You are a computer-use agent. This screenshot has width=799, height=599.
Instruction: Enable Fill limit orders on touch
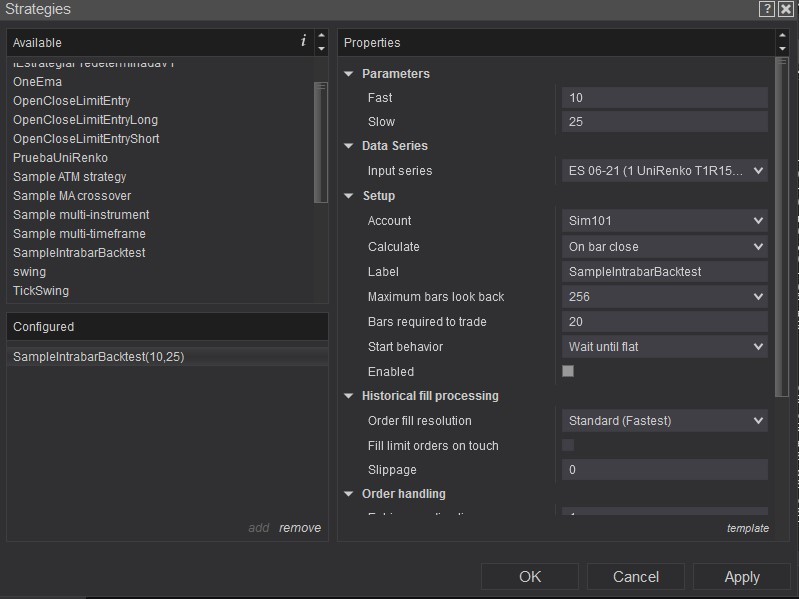(x=568, y=445)
